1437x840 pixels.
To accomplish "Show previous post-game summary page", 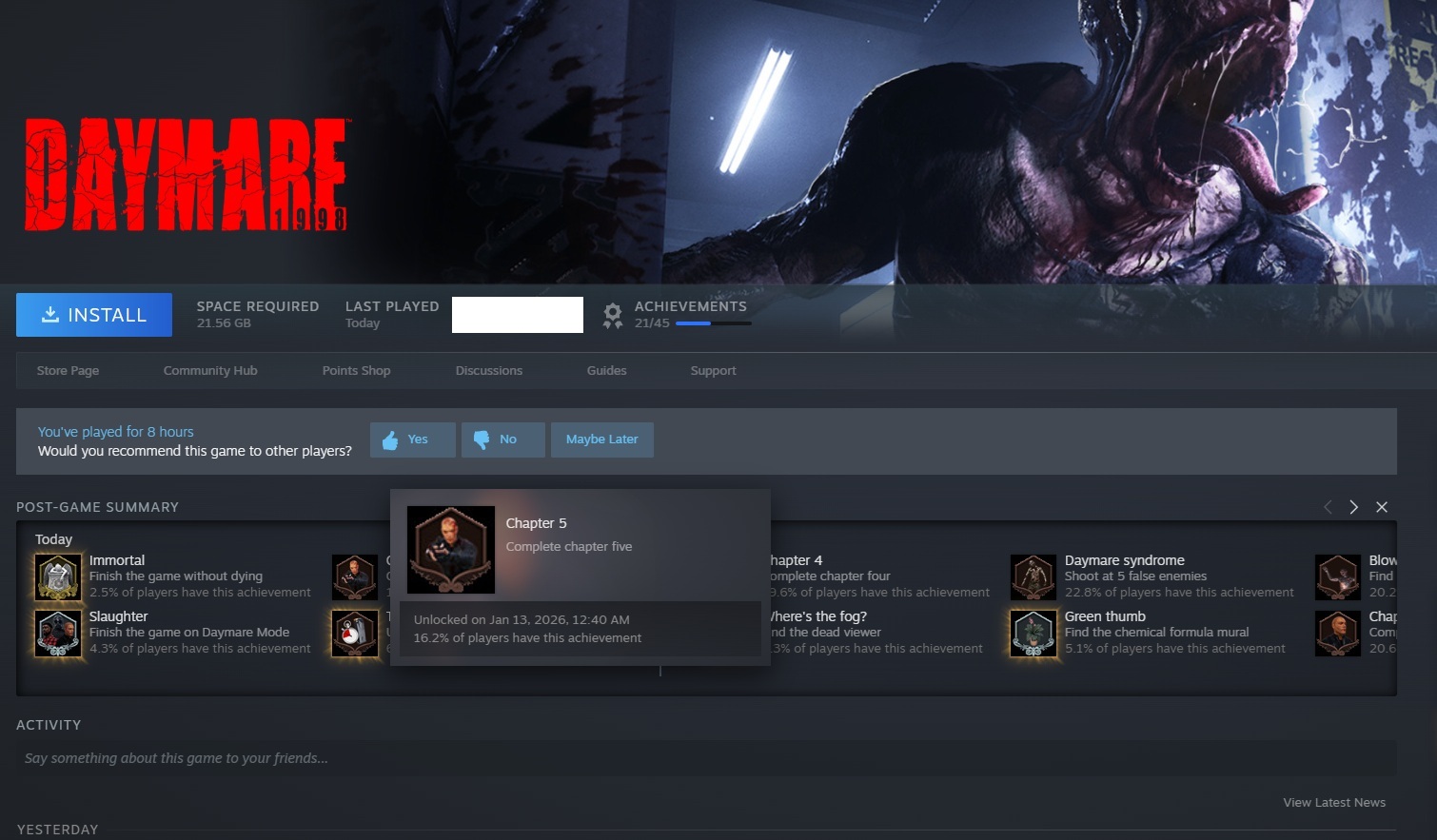I will click(x=1328, y=507).
